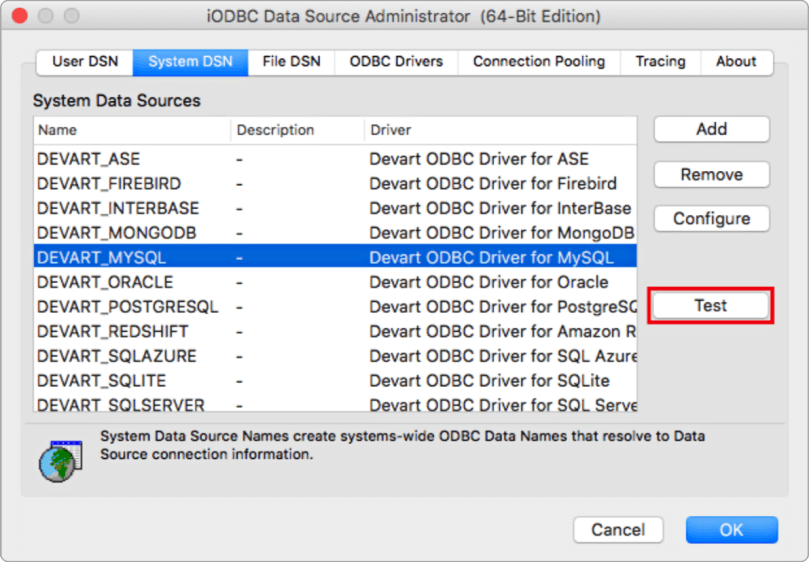Image resolution: width=809 pixels, height=562 pixels.
Task: Sort by the Driver column header
Action: click(500, 130)
